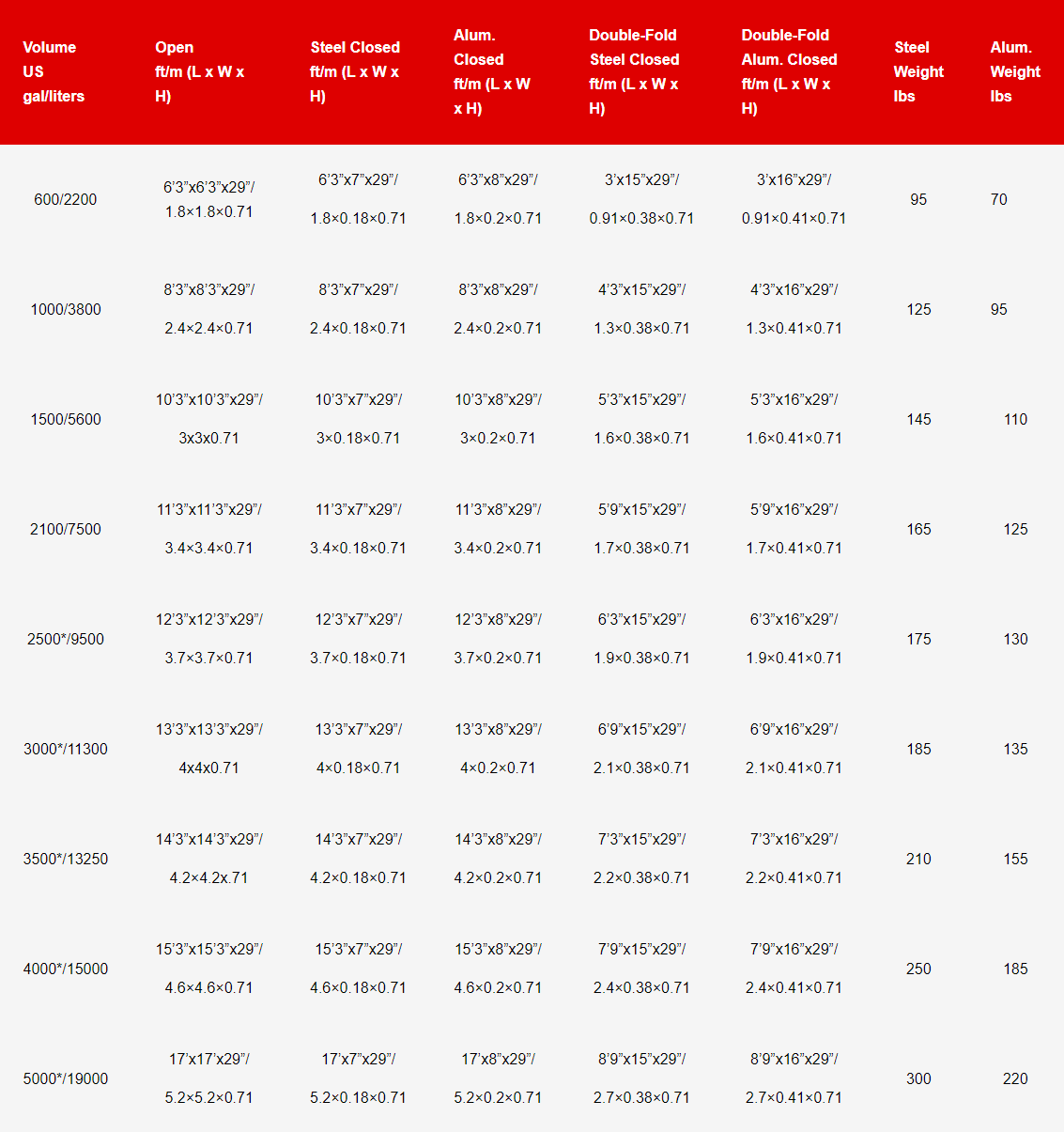Click the Steel Closed column header

(355, 71)
